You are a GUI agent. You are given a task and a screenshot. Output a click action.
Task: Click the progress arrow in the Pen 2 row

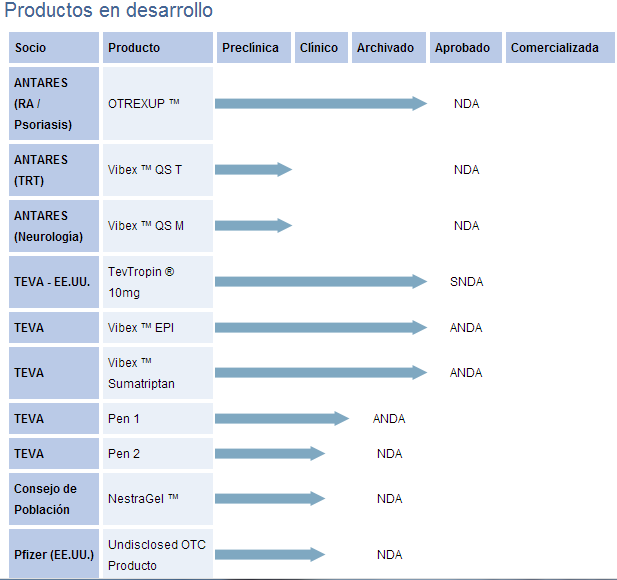click(x=270, y=453)
